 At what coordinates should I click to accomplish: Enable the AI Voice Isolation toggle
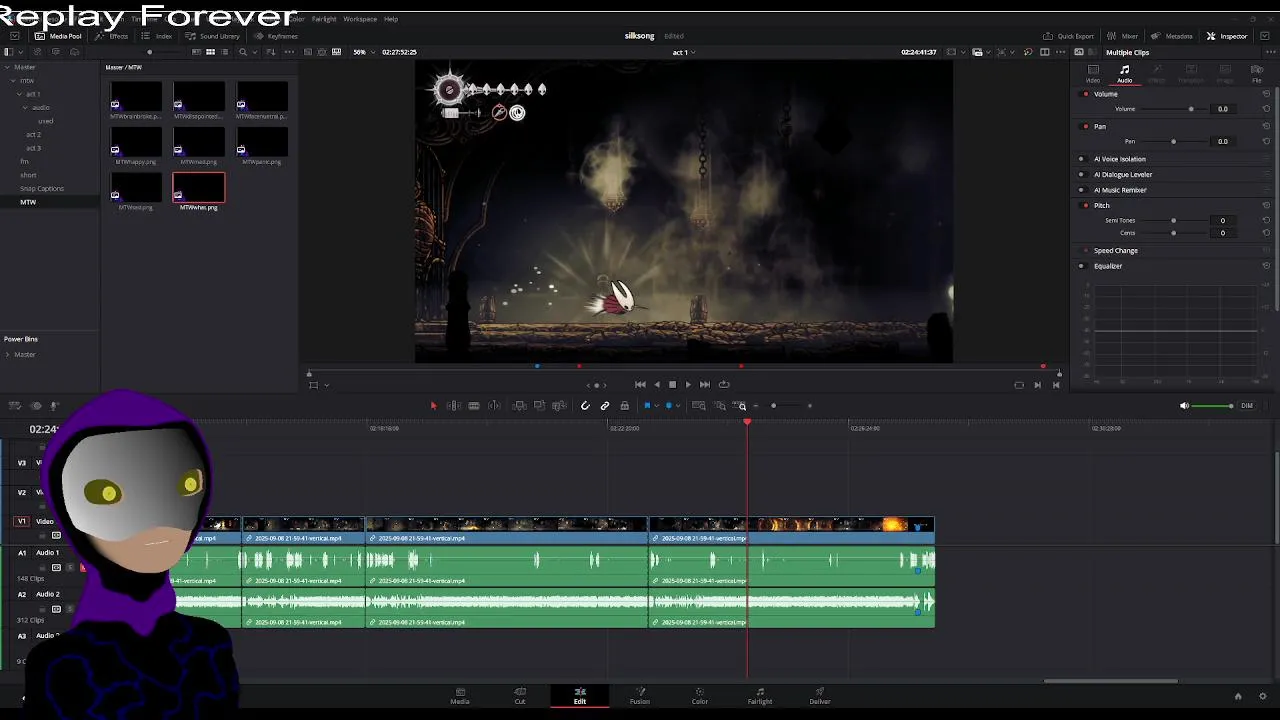point(1081,159)
